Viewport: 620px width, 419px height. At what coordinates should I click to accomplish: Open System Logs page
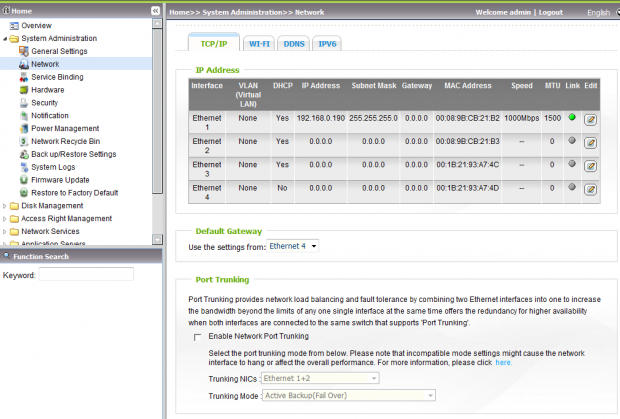click(53, 167)
